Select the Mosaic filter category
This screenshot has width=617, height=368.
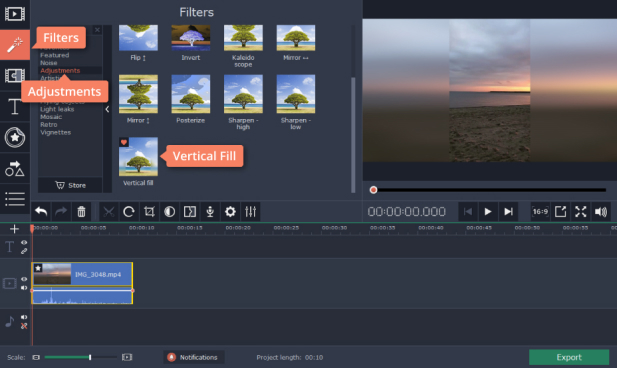click(51, 117)
